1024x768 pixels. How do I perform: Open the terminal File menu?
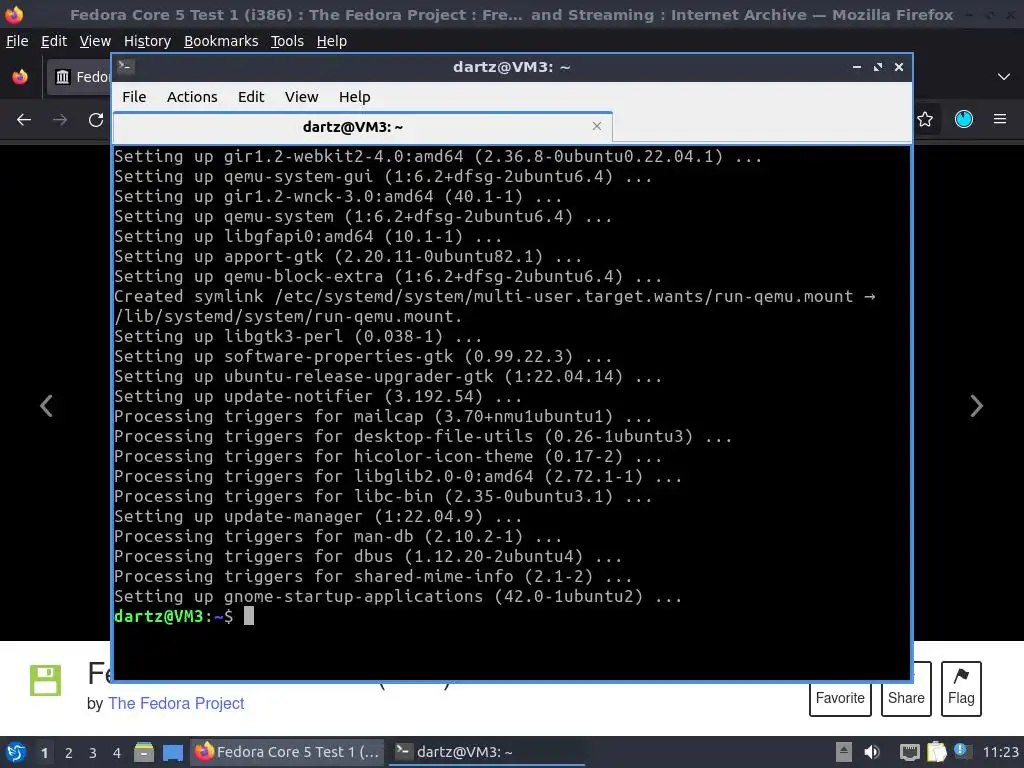pyautogui.click(x=134, y=97)
